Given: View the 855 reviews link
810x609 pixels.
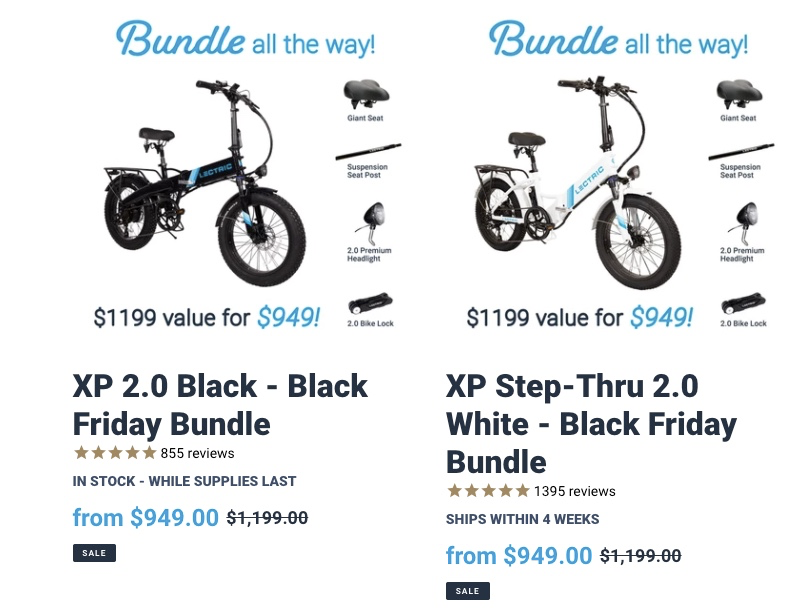Looking at the screenshot, I should (197, 453).
